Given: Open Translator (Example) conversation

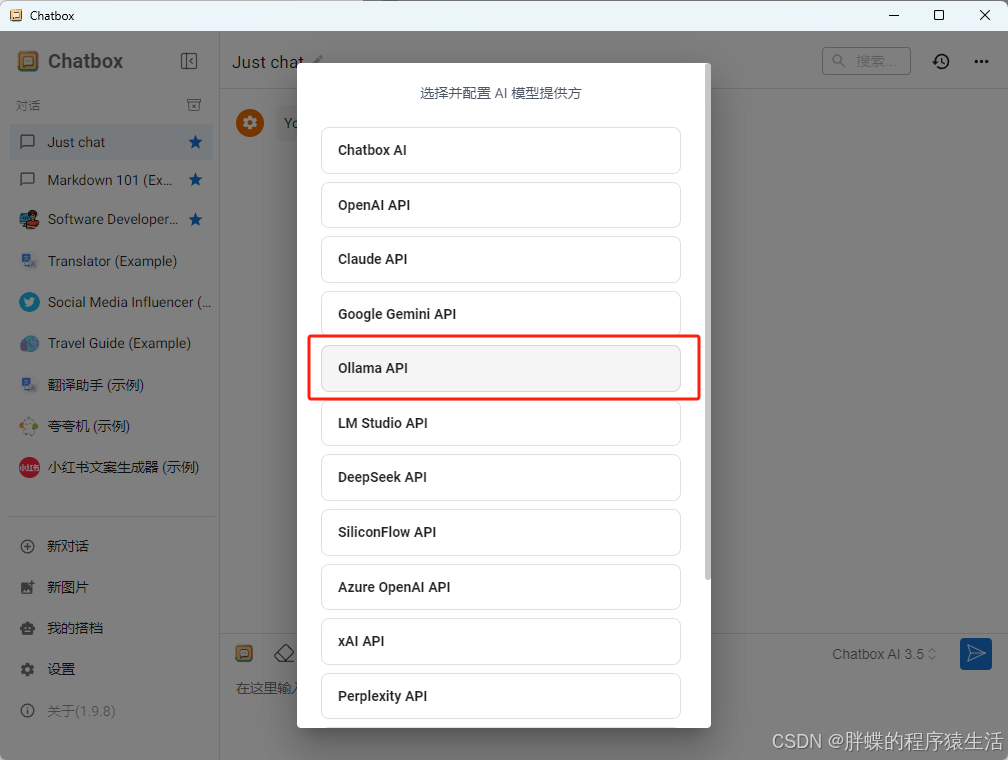Looking at the screenshot, I should pyautogui.click(x=111, y=261).
